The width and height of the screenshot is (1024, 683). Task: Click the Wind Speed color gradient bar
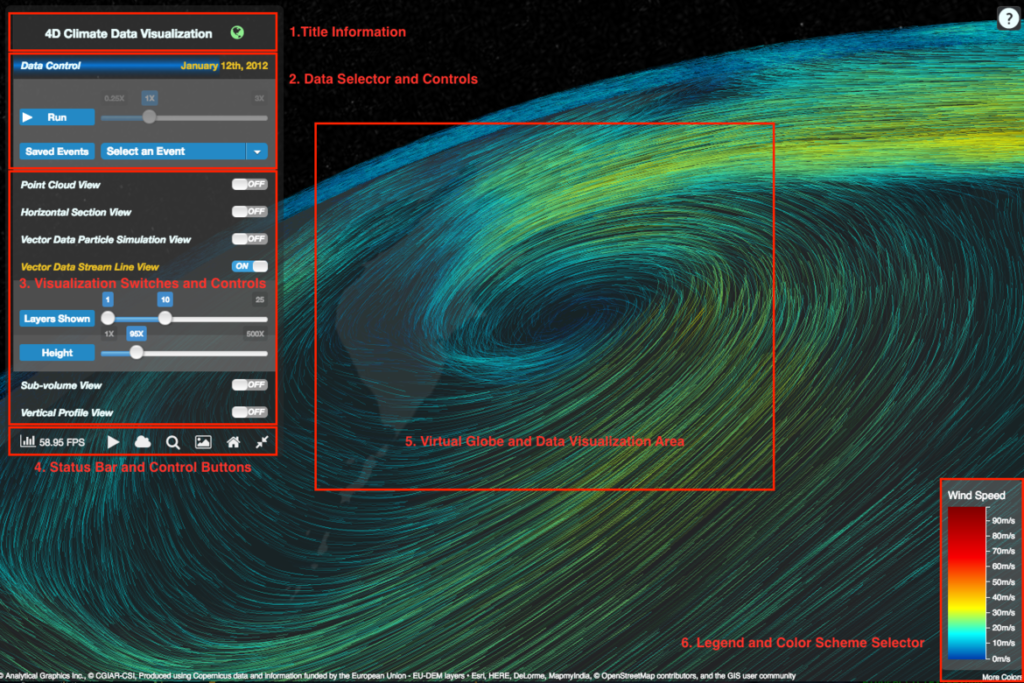(967, 585)
